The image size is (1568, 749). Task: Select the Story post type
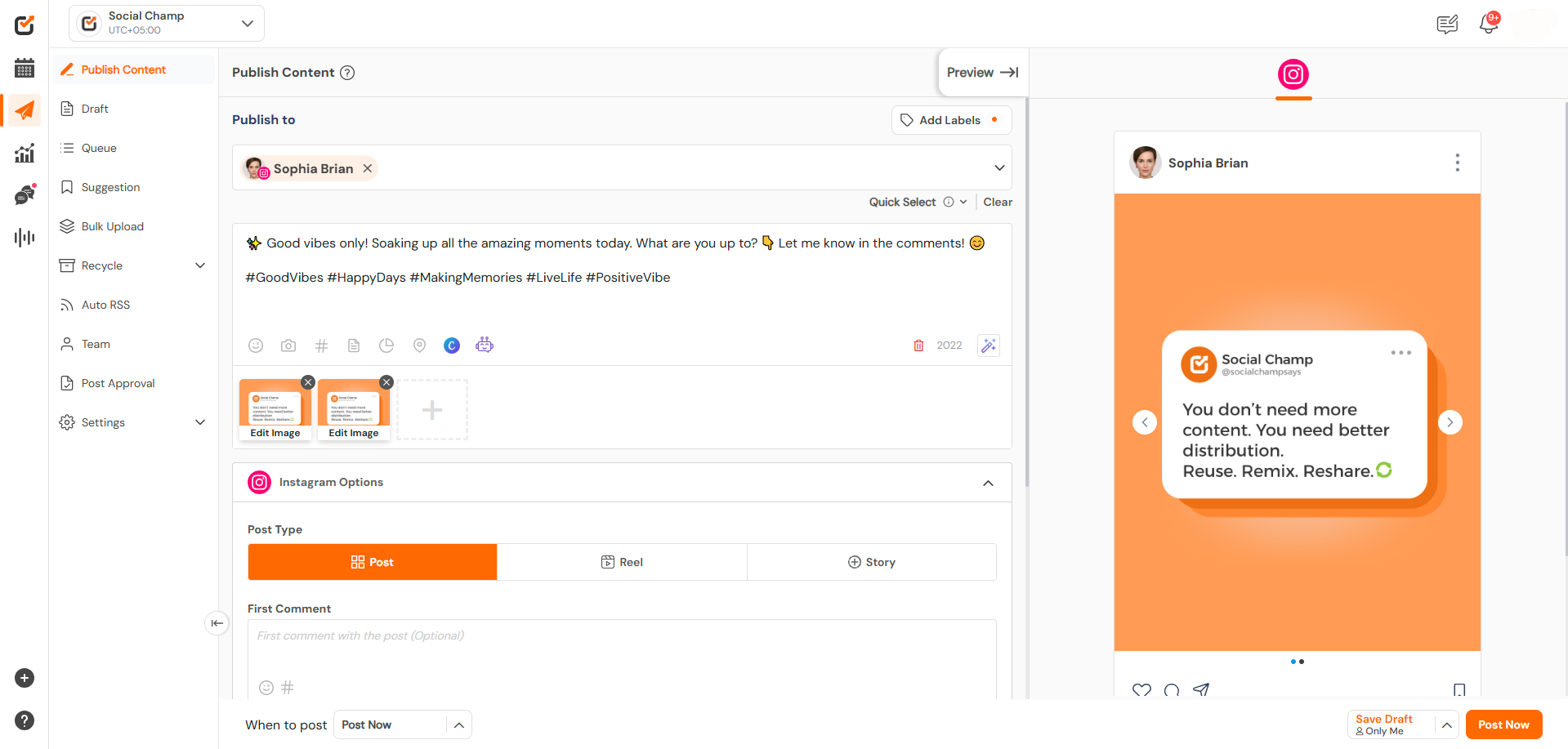pyautogui.click(x=872, y=562)
